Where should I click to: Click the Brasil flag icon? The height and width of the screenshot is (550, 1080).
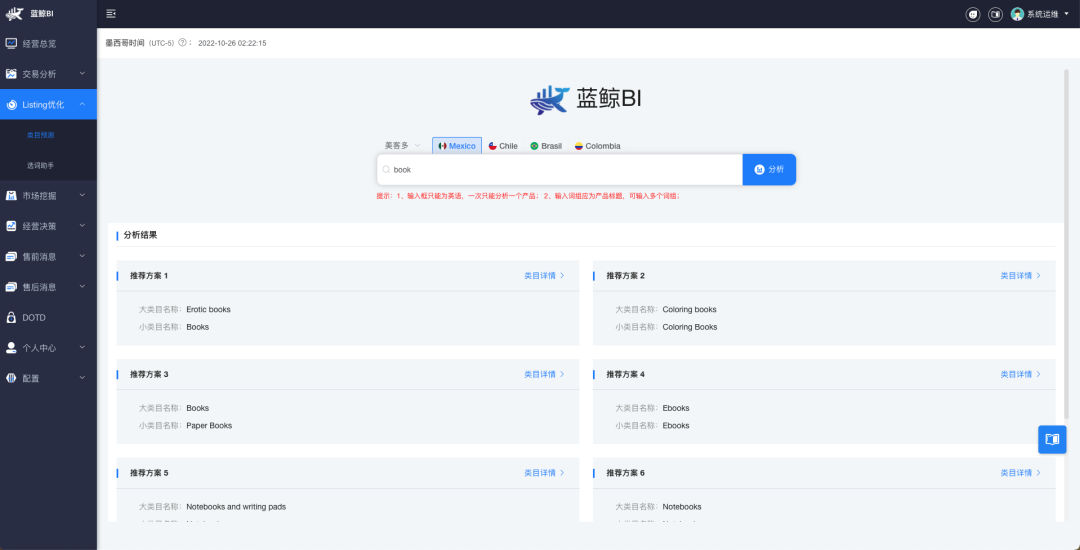(534, 146)
